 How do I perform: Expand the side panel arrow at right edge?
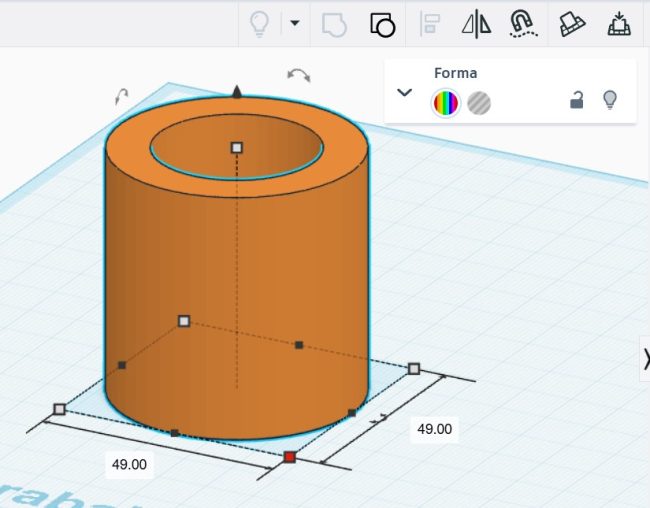tap(645, 359)
